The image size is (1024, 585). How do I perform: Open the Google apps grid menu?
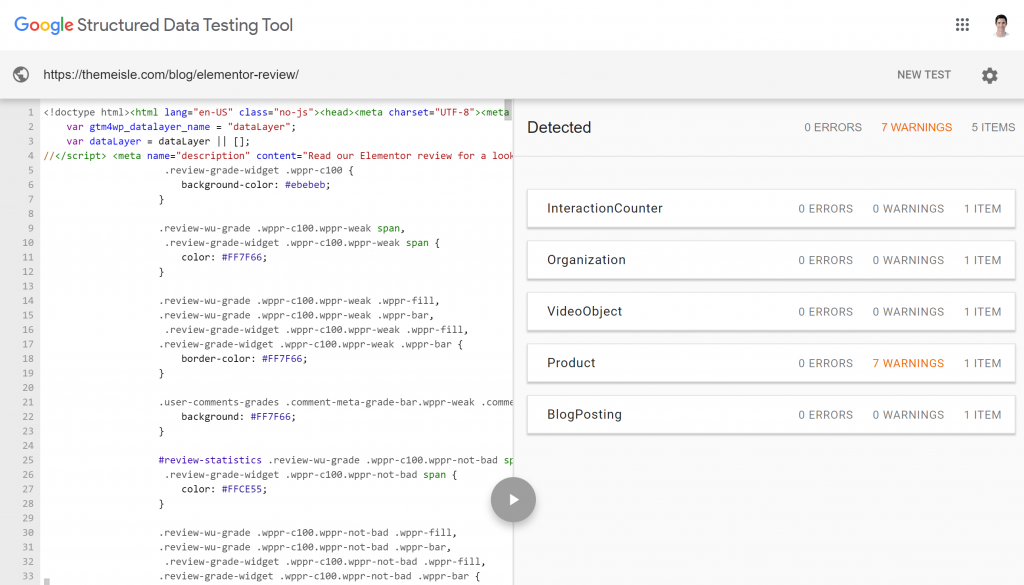pyautogui.click(x=962, y=25)
